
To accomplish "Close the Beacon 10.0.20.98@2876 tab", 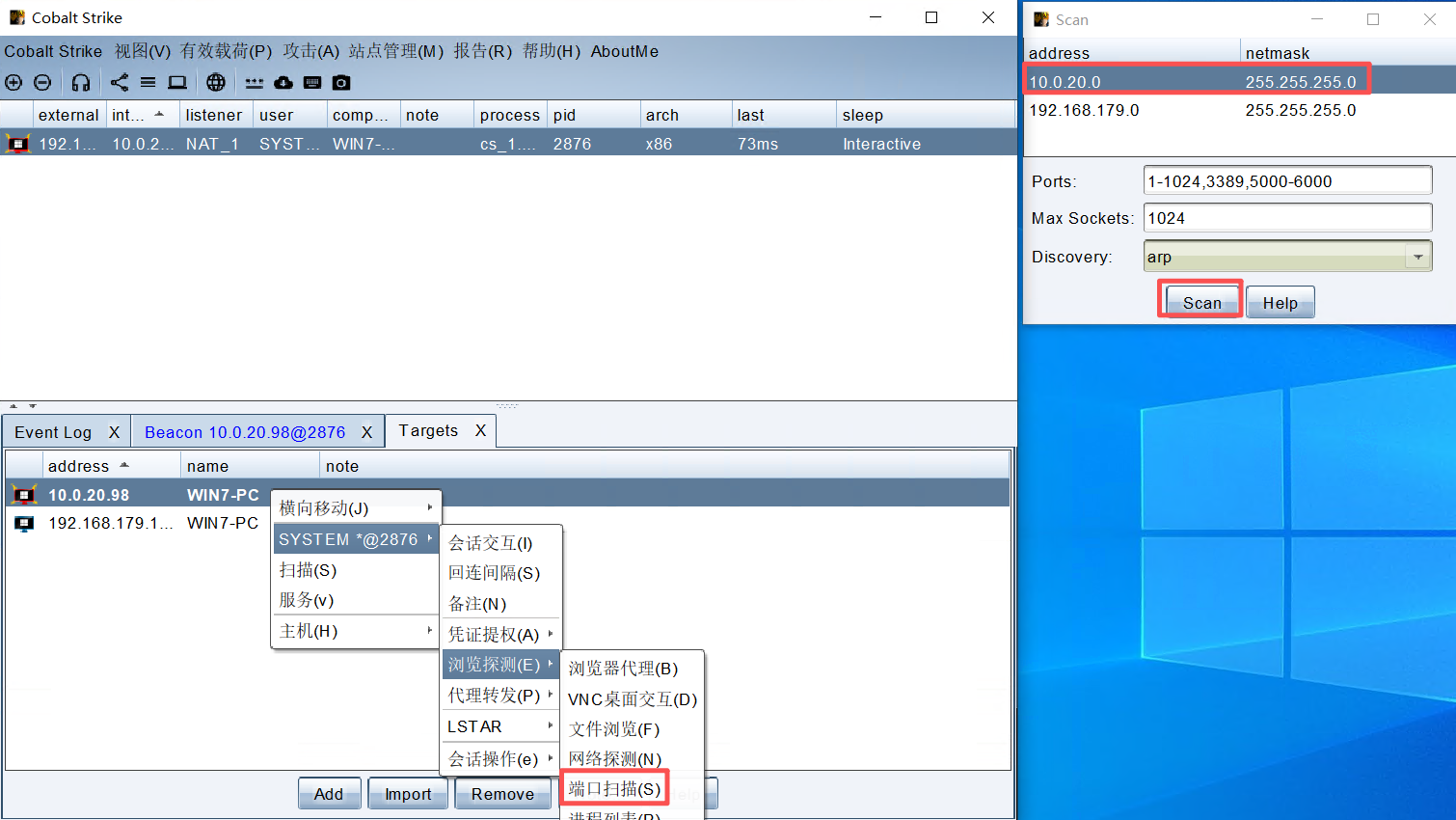I will 367,432.
